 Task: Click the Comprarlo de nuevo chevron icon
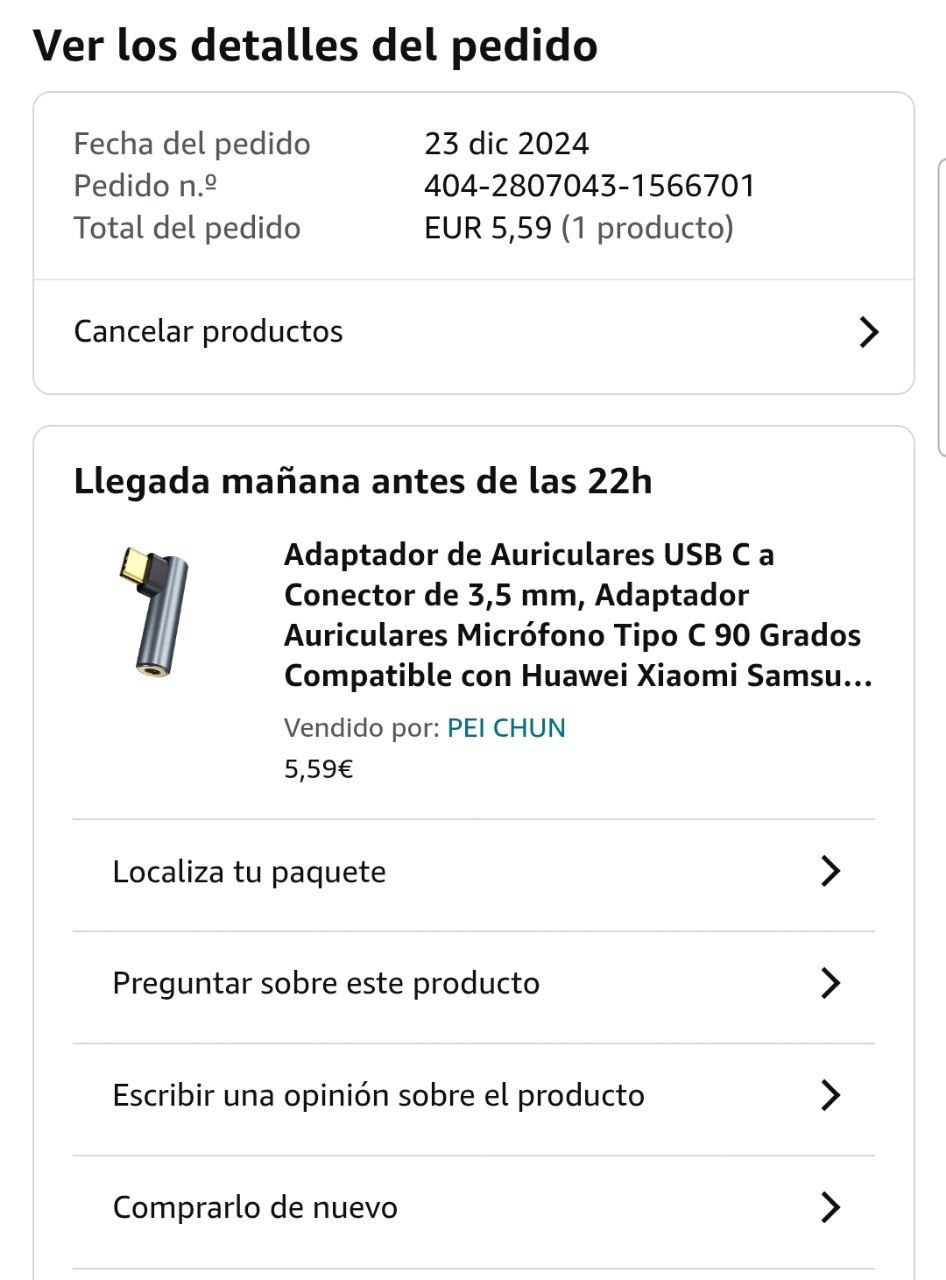tap(830, 1208)
